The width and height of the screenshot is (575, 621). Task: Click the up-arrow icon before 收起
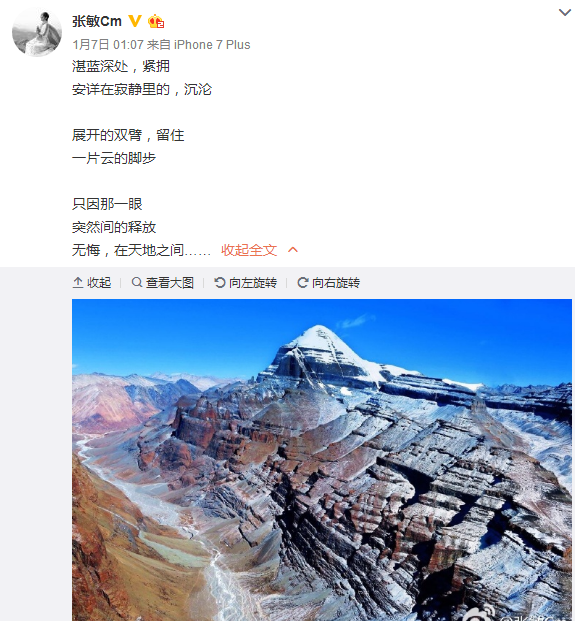coord(78,283)
